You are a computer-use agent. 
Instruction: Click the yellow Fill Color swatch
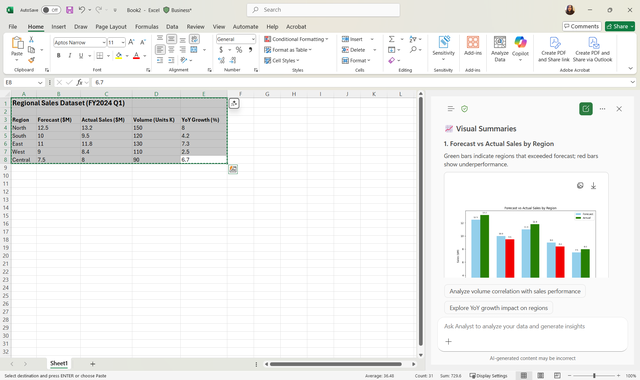[119, 56]
